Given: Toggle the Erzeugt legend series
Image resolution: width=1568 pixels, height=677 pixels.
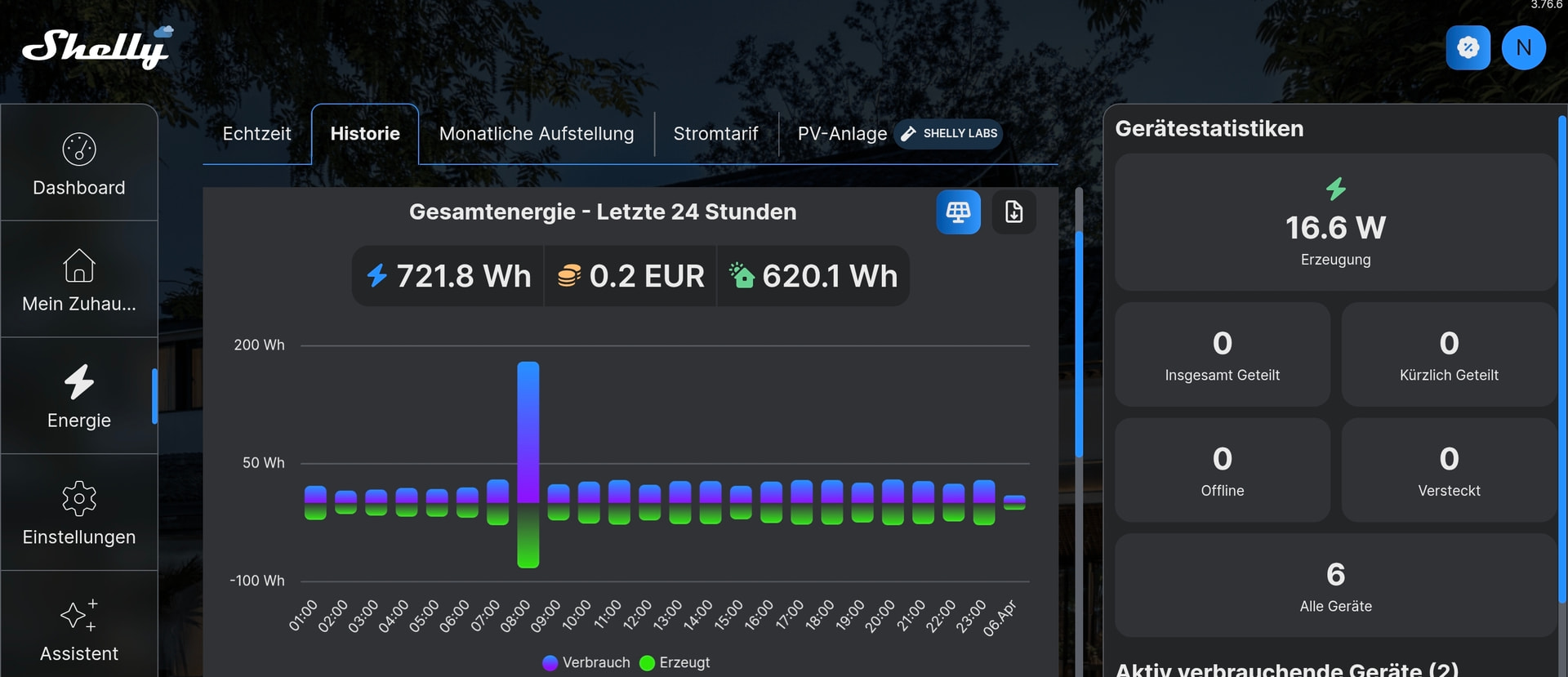Looking at the screenshot, I should pos(675,662).
